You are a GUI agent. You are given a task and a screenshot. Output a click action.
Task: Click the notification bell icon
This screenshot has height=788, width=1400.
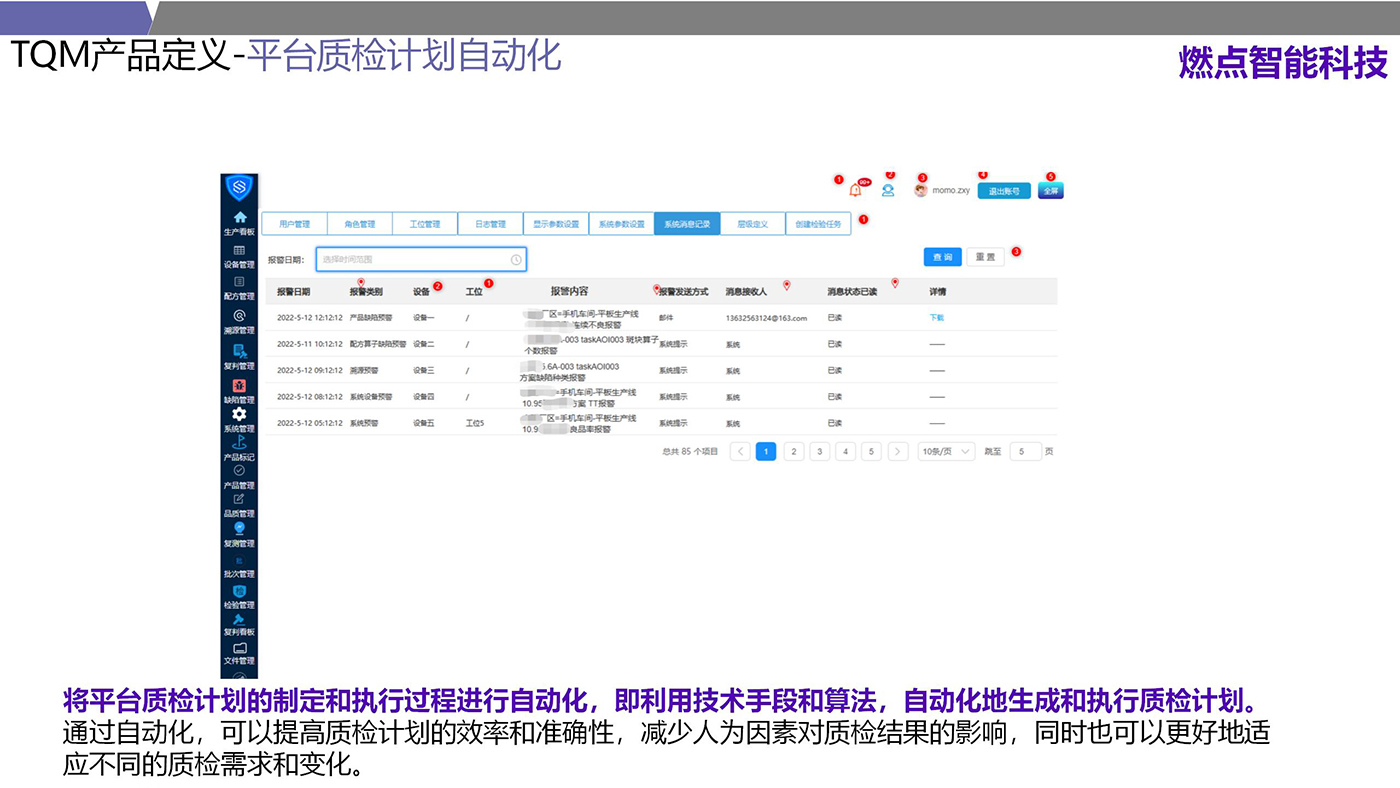pos(855,190)
